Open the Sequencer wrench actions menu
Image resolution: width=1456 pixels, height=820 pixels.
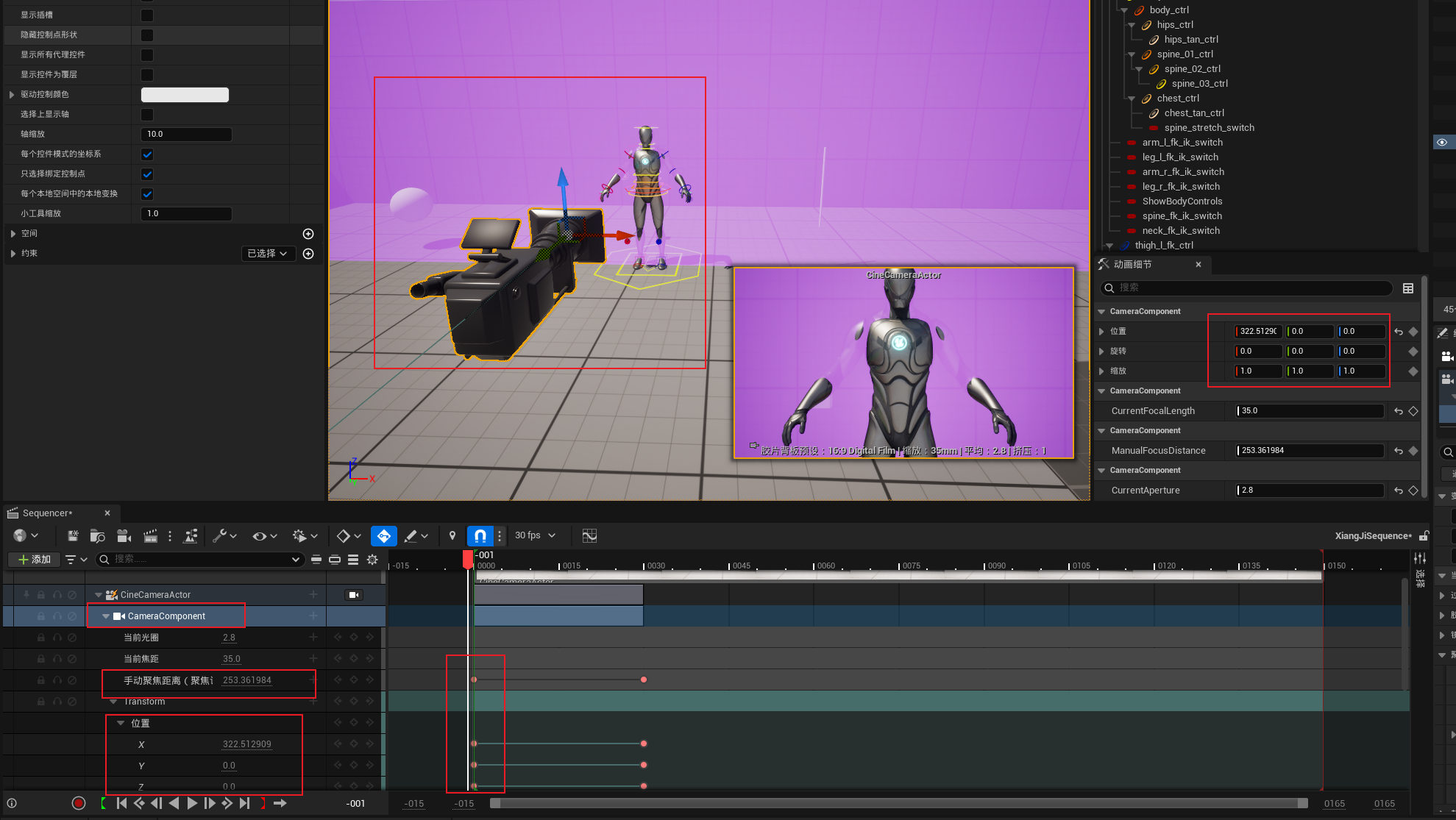(x=219, y=536)
